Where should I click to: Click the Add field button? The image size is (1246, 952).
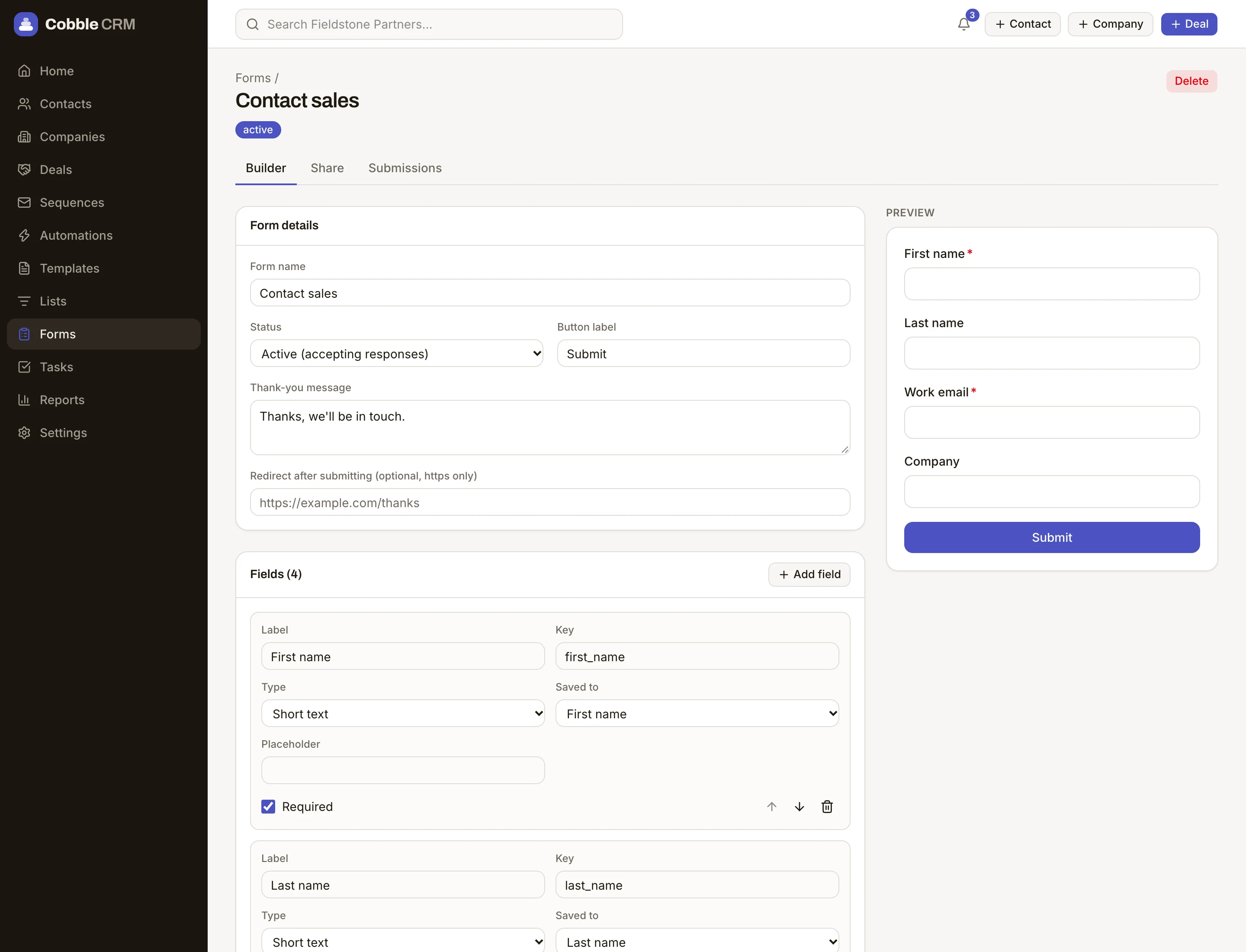(809, 574)
